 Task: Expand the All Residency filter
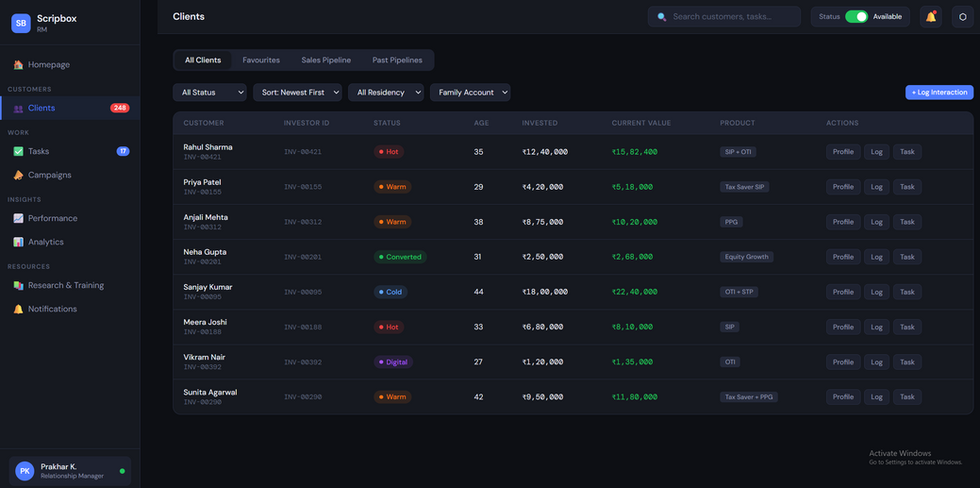click(x=386, y=92)
